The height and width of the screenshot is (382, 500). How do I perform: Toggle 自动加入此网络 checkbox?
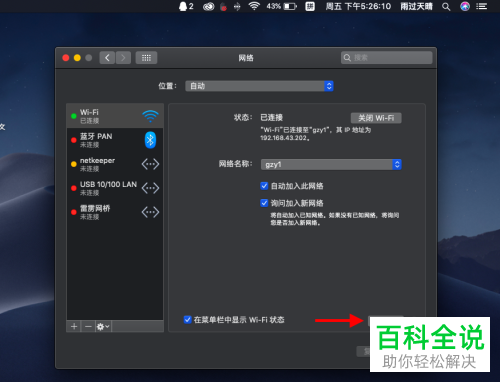(x=264, y=186)
